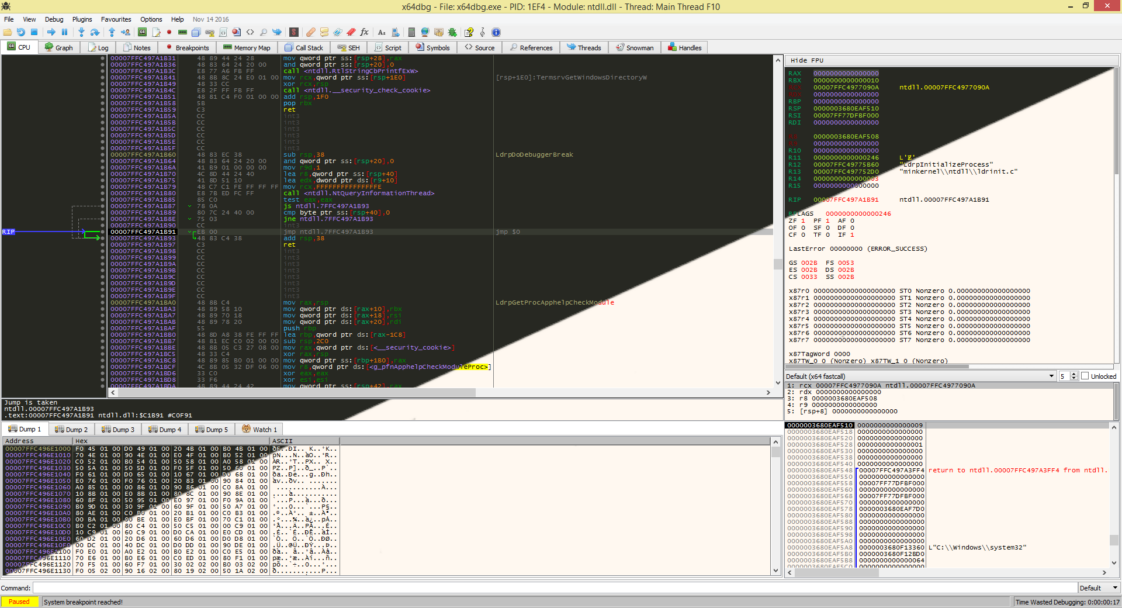Click the Hide FPU button
1122x608 pixels.
pos(806,58)
